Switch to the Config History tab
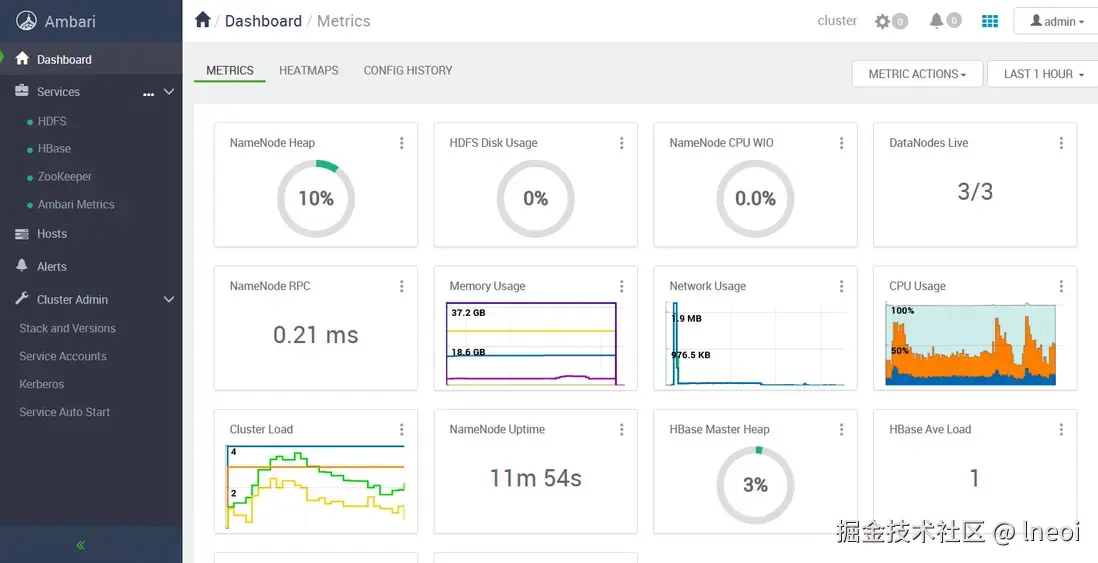The height and width of the screenshot is (563, 1098). pos(408,71)
